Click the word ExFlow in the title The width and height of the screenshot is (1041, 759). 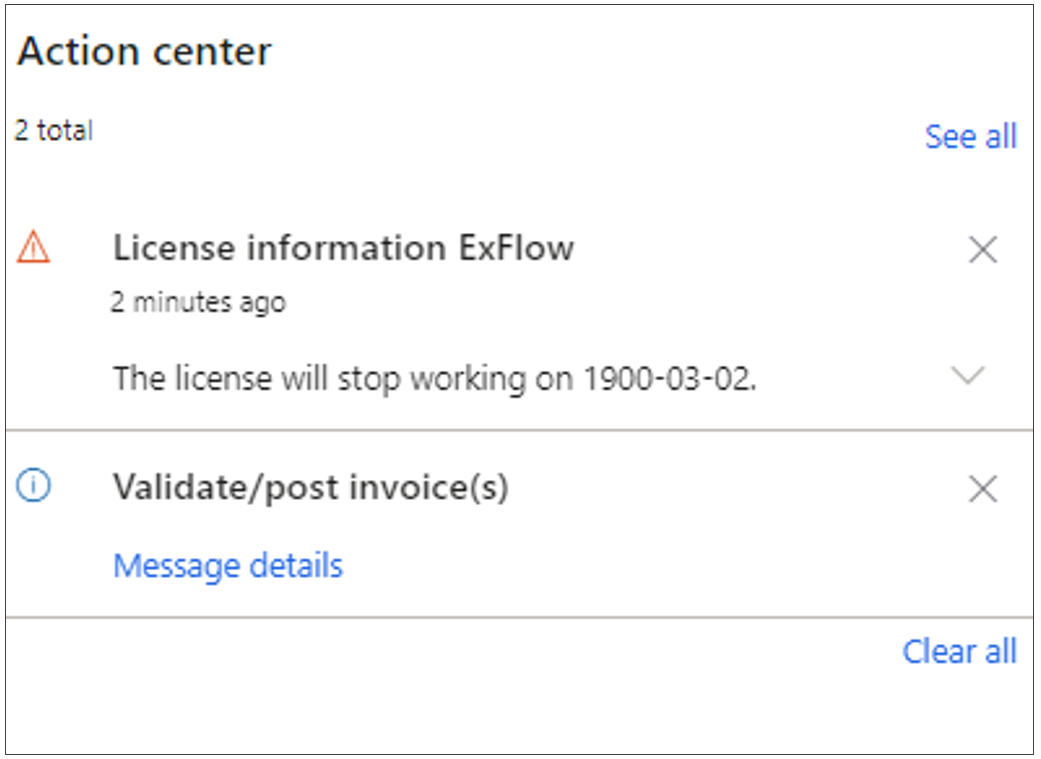[x=515, y=248]
